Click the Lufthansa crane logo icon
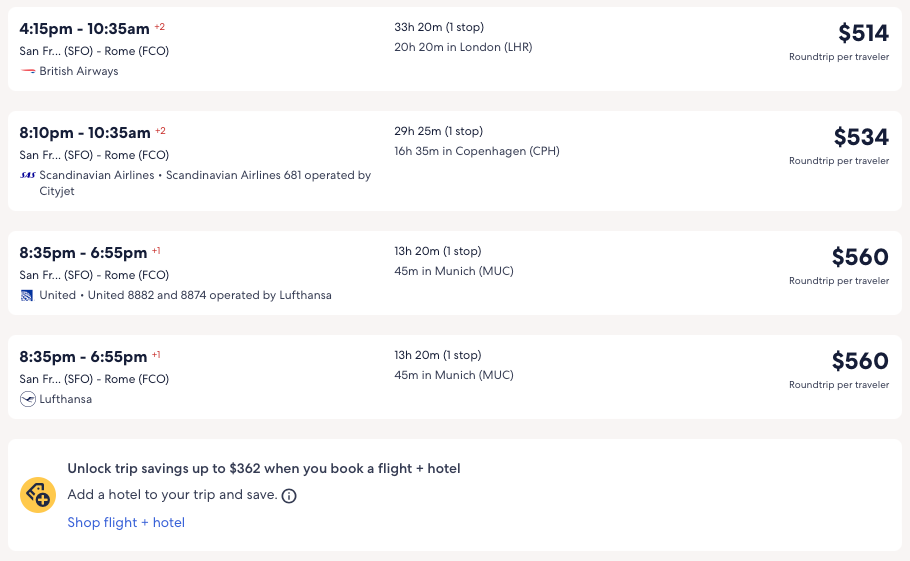The image size is (910, 561). tap(27, 399)
